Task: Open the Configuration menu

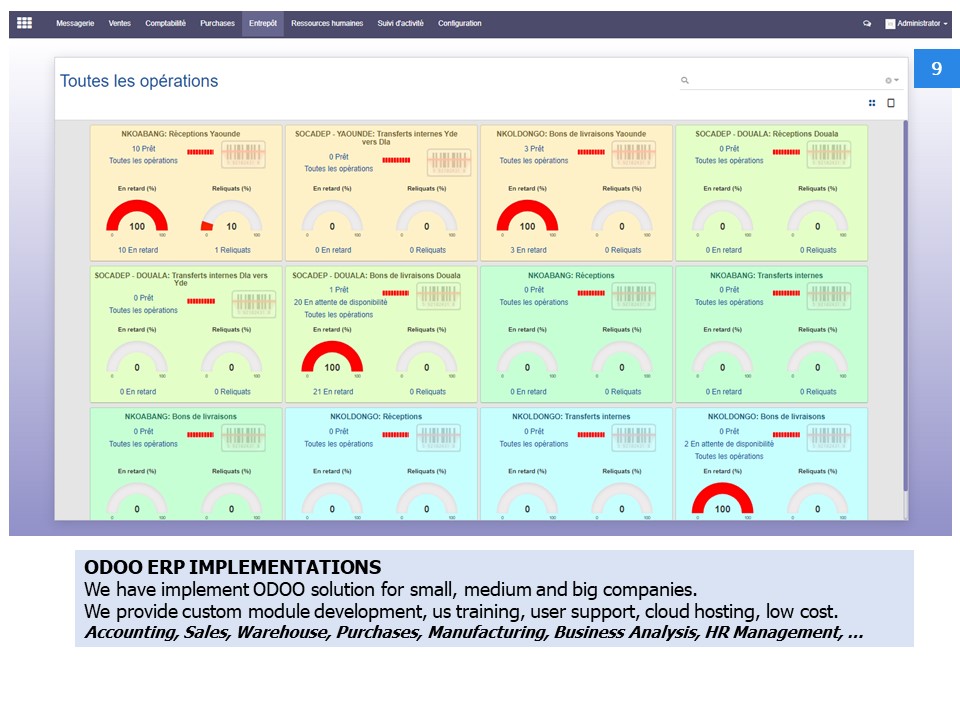Action: point(460,23)
